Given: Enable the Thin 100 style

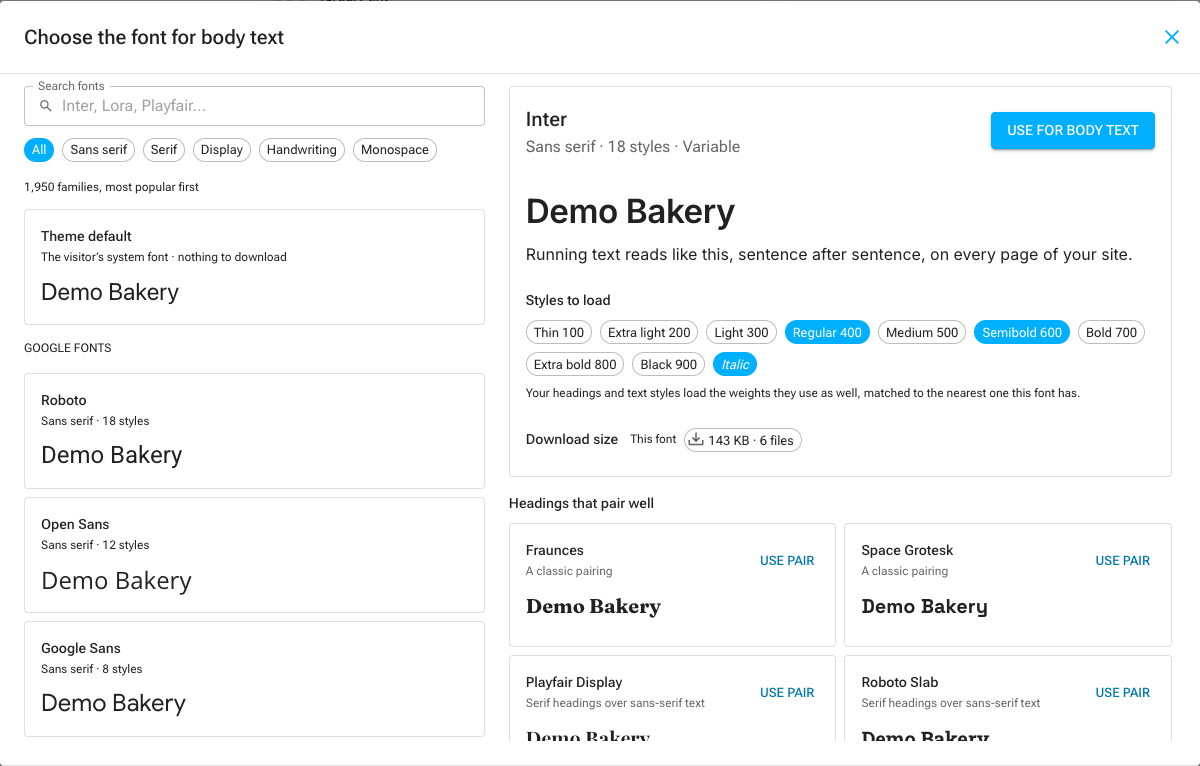Looking at the screenshot, I should (559, 332).
